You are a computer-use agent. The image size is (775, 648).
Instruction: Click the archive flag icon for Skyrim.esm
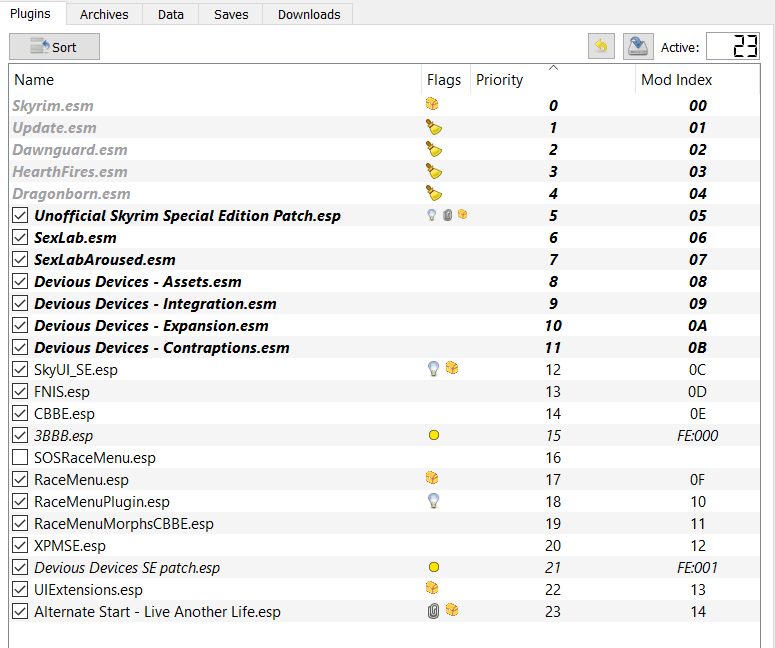click(432, 104)
